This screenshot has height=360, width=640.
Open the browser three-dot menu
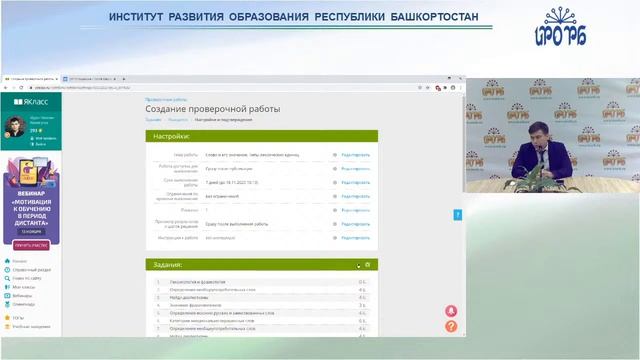pyautogui.click(x=461, y=88)
